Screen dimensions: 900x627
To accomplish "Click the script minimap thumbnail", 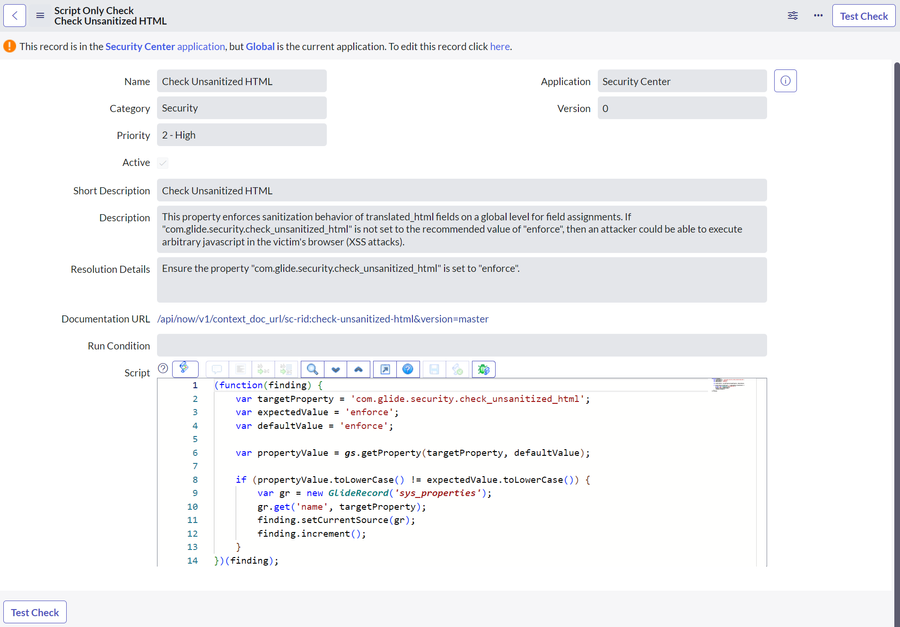I will pyautogui.click(x=727, y=384).
